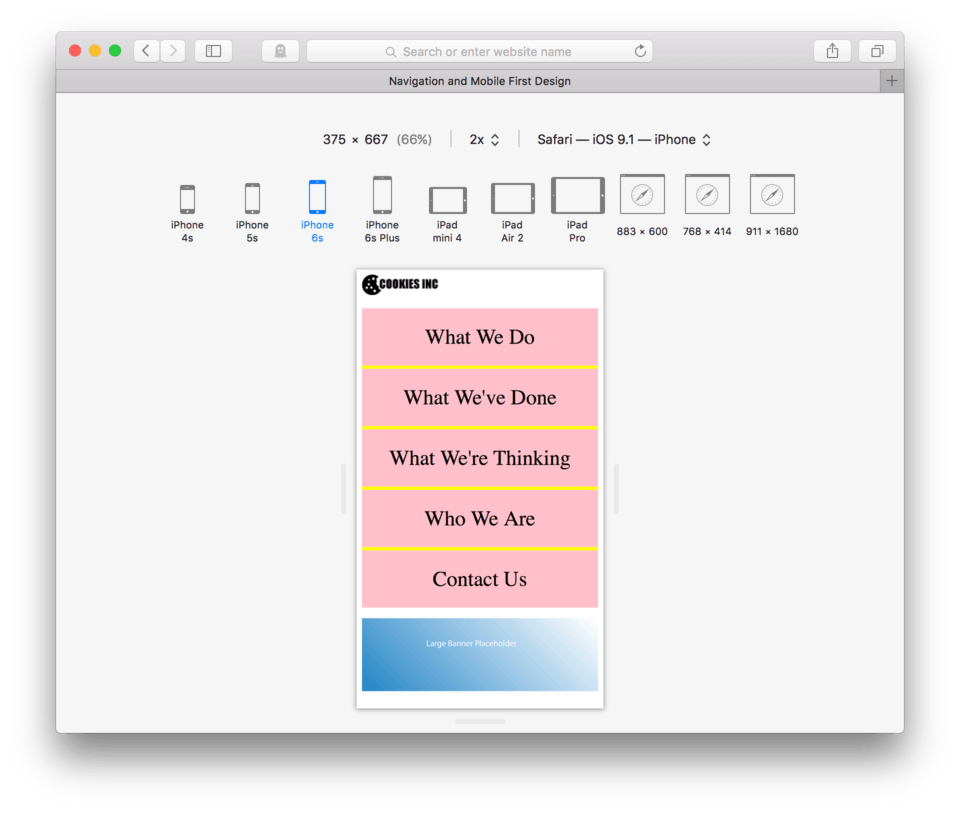960x813 pixels.
Task: Show all tabs overview icon
Action: click(877, 51)
